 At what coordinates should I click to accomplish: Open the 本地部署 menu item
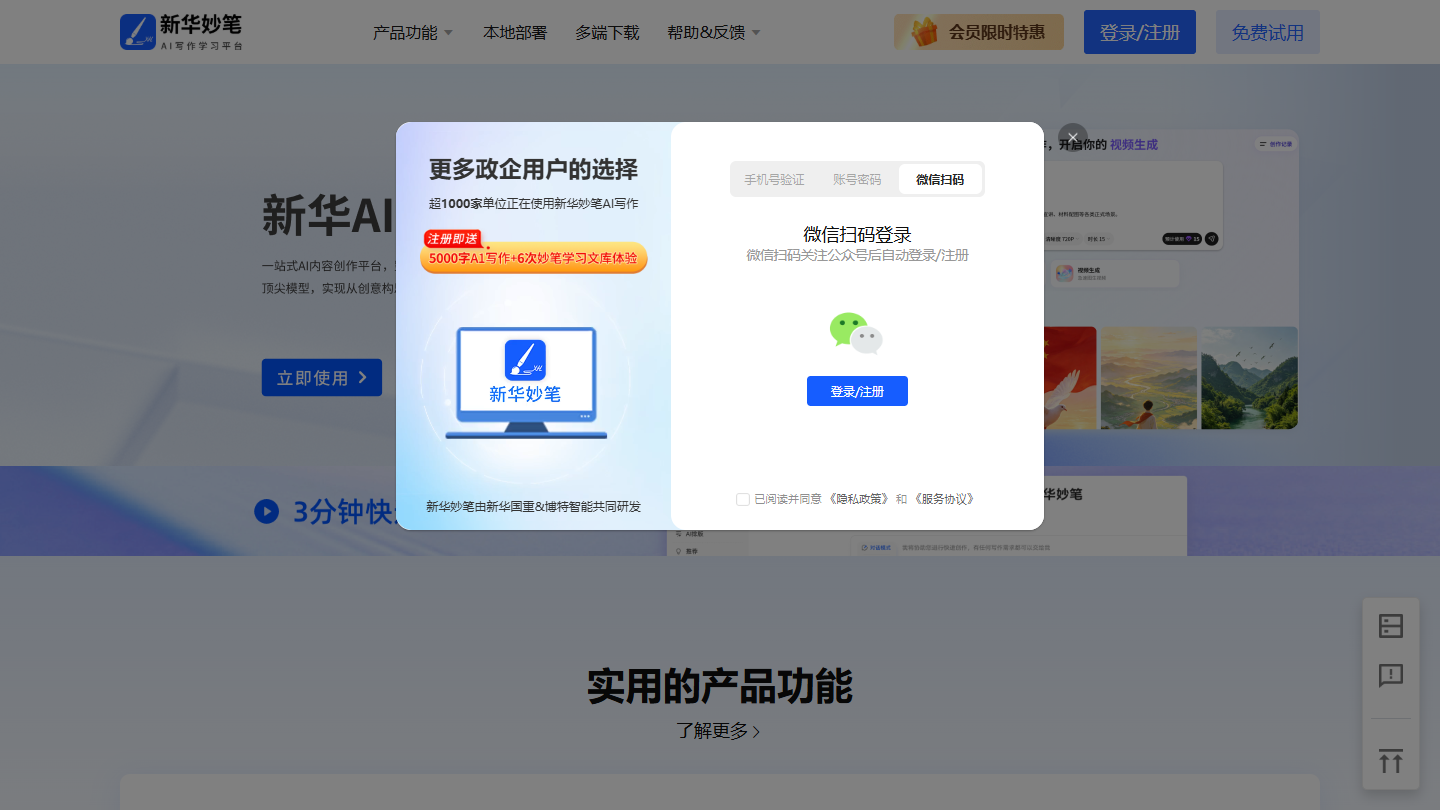[515, 32]
